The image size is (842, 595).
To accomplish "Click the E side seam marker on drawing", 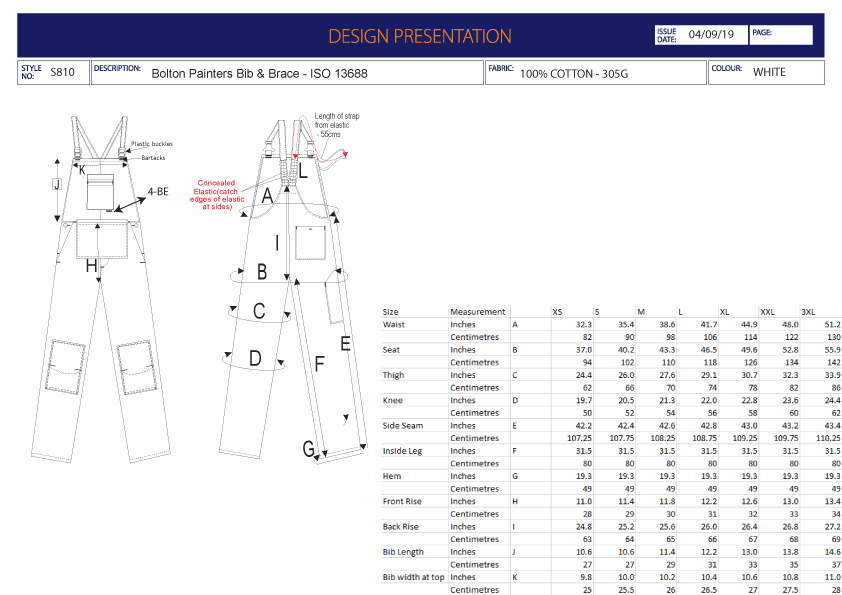I will (346, 344).
